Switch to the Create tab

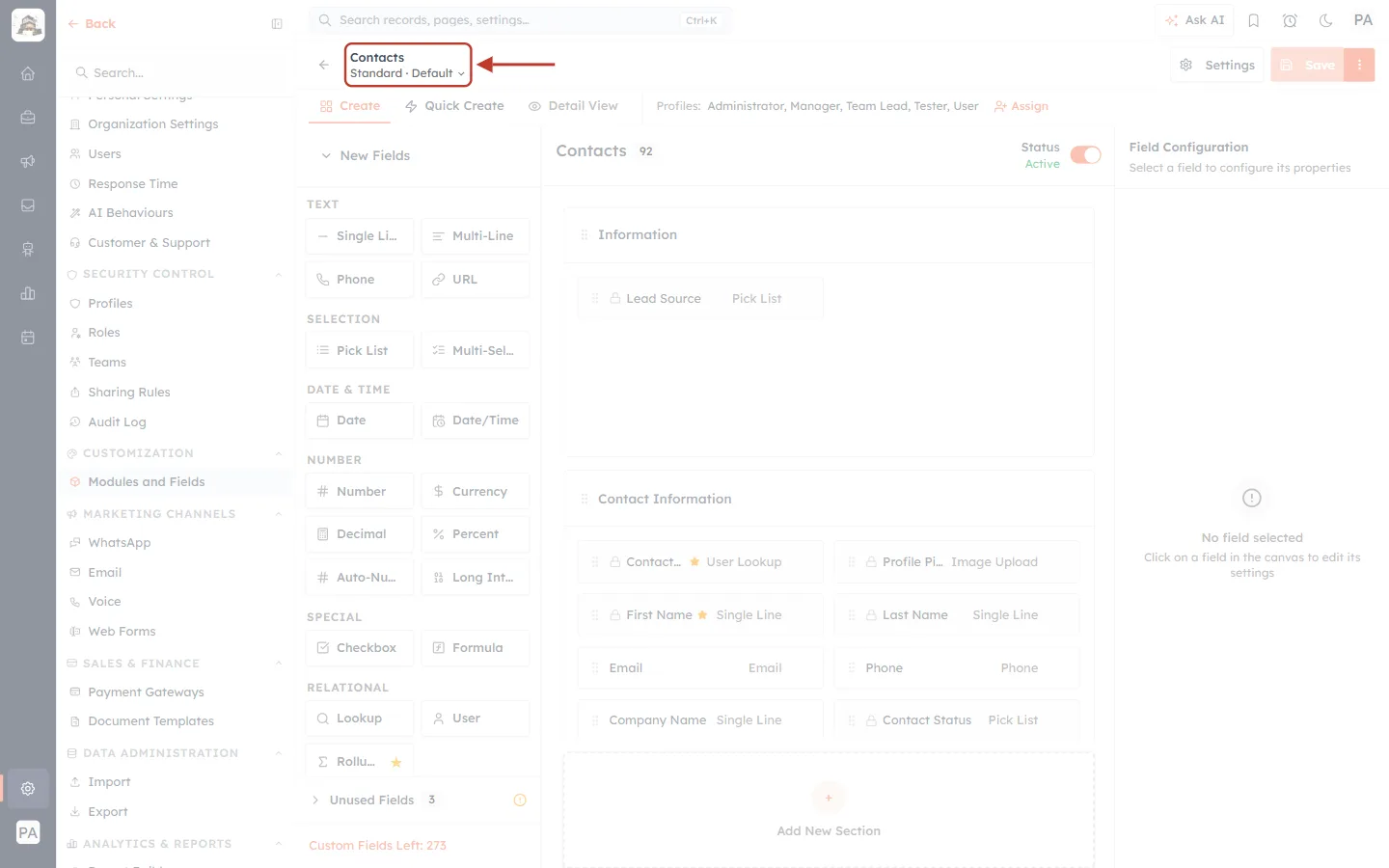coord(350,106)
